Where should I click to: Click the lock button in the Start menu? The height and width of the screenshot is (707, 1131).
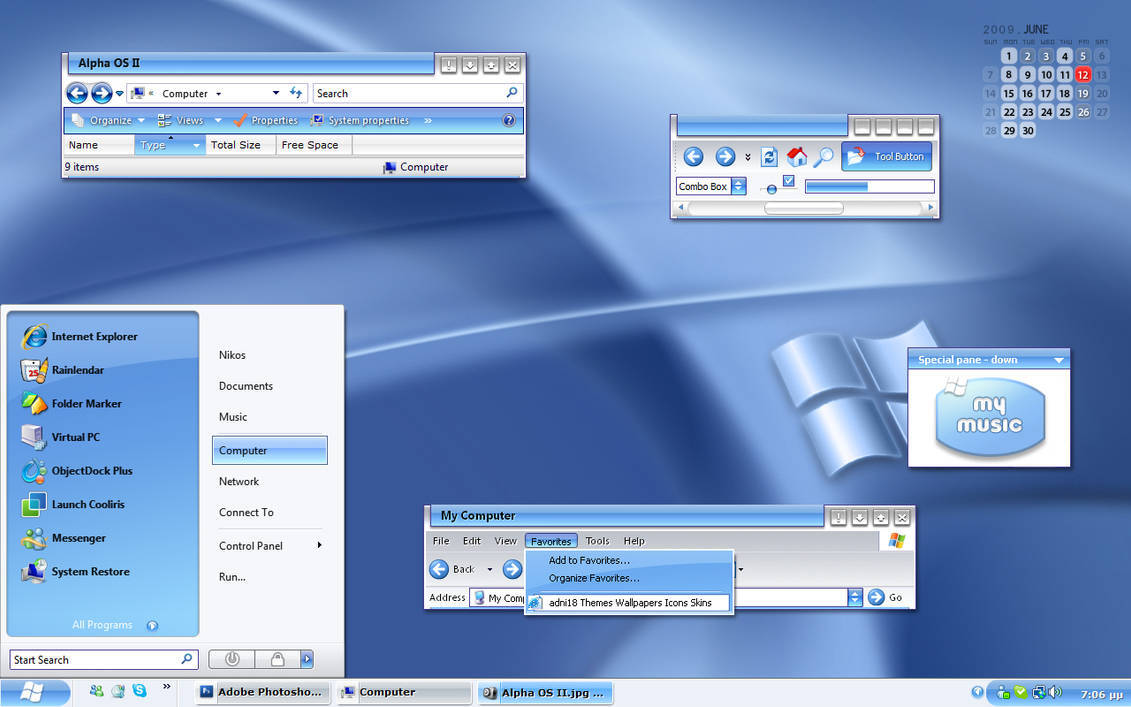[277, 659]
